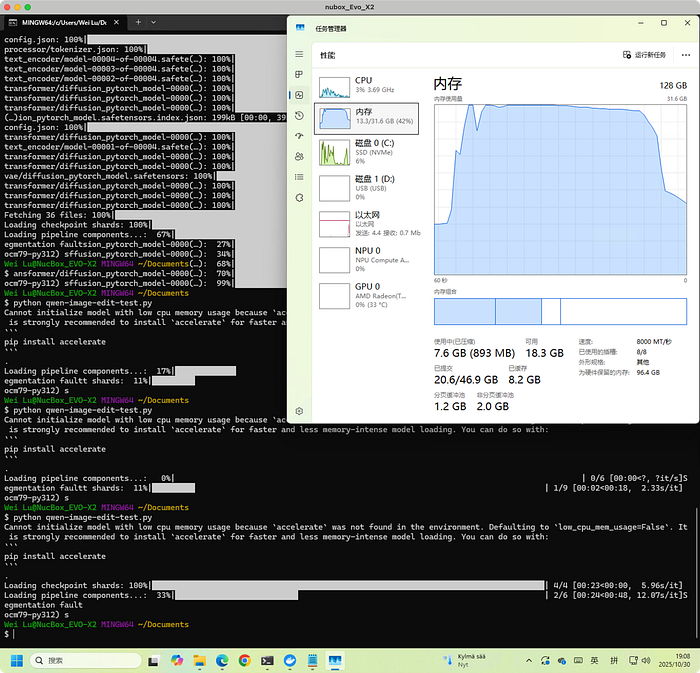The width and height of the screenshot is (700, 673).
Task: Open the Windows Start menu
Action: click(x=15, y=660)
